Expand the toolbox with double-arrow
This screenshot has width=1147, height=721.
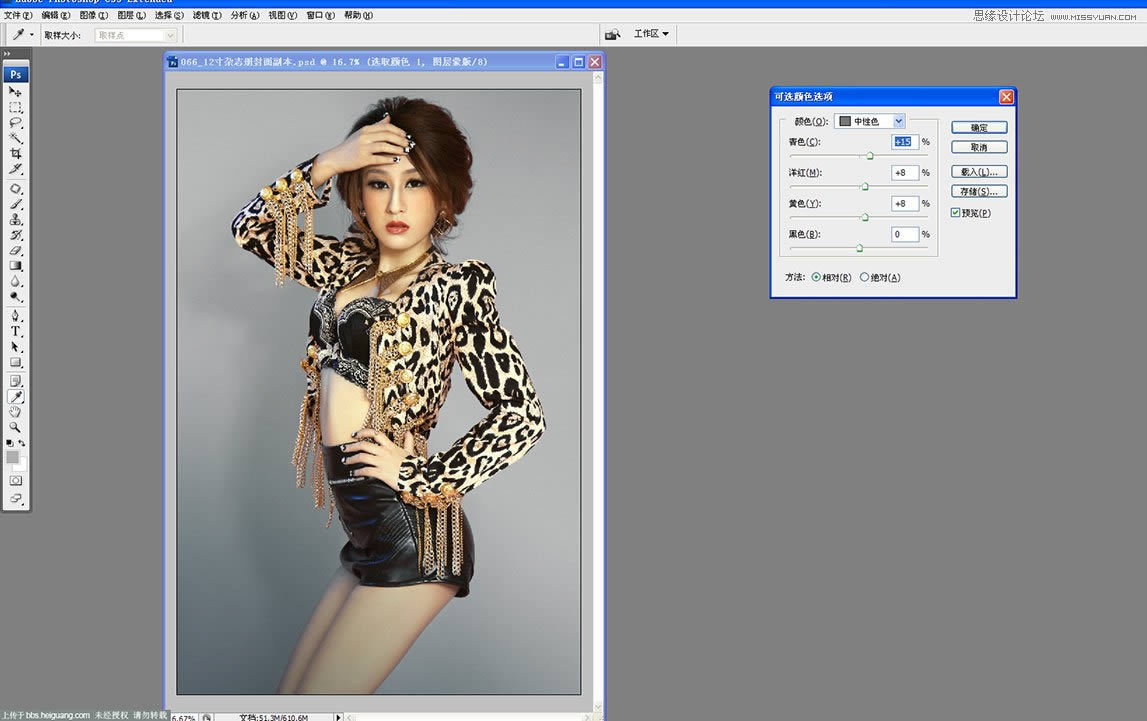[x=7, y=53]
